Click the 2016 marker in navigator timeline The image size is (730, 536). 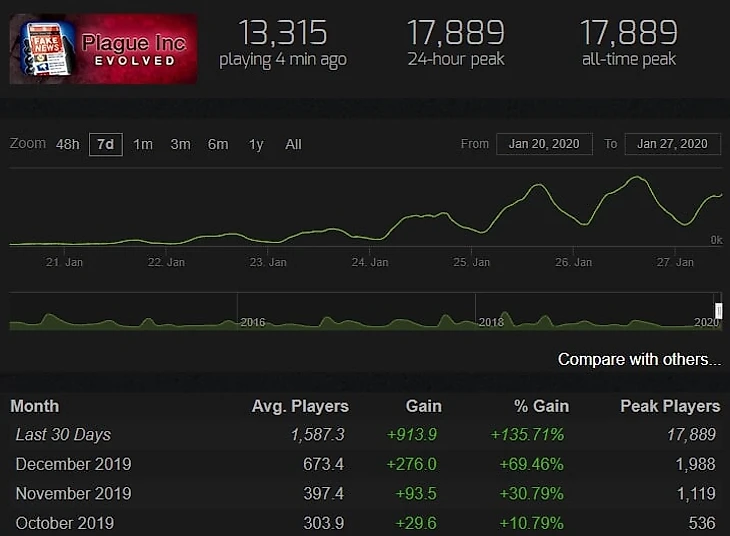(x=253, y=322)
